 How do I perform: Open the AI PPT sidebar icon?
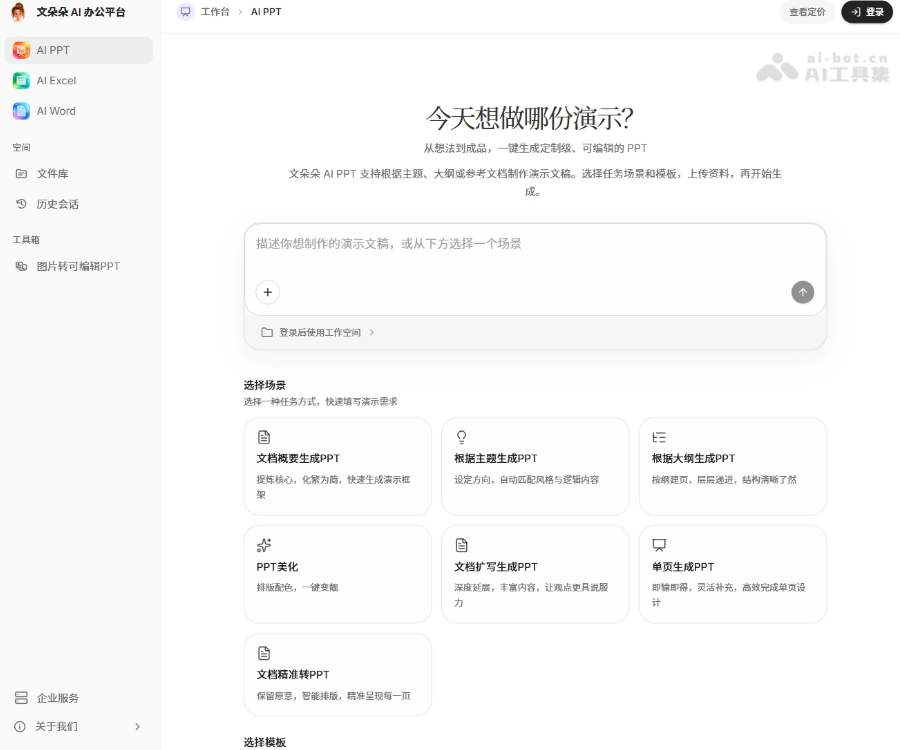click(x=21, y=50)
